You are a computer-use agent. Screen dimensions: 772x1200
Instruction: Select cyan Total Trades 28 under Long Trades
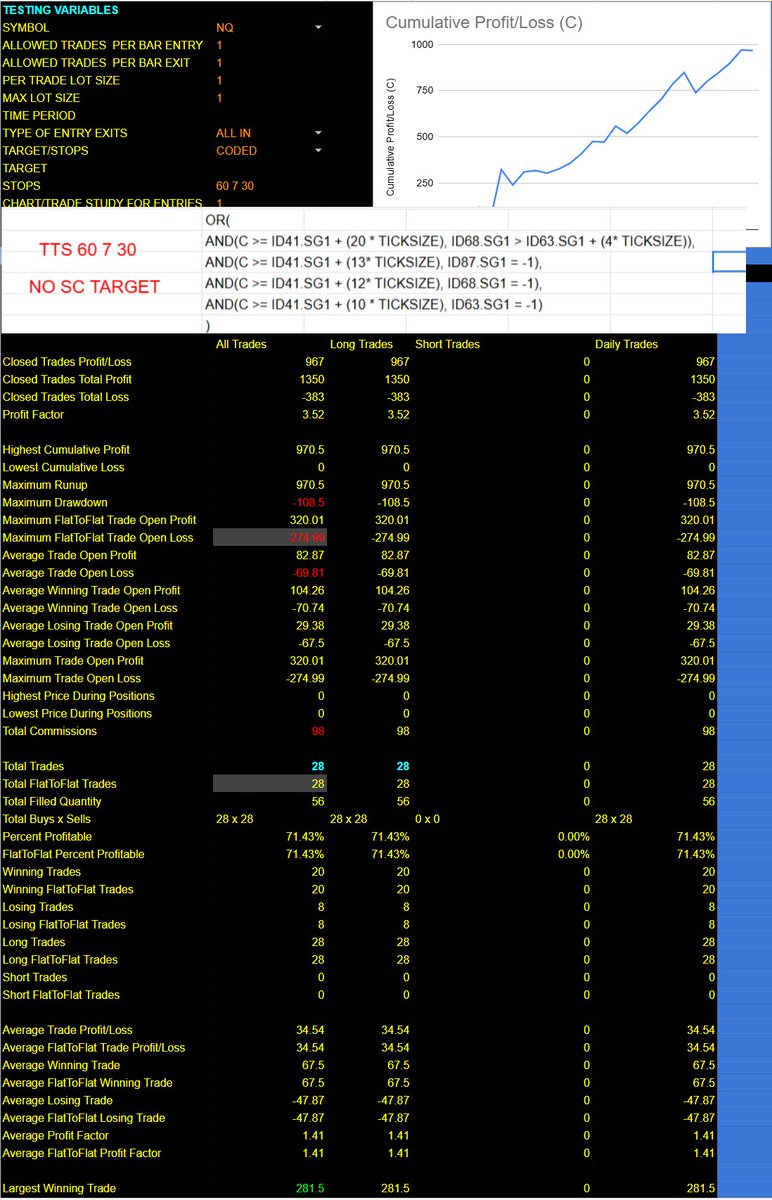pyautogui.click(x=402, y=766)
